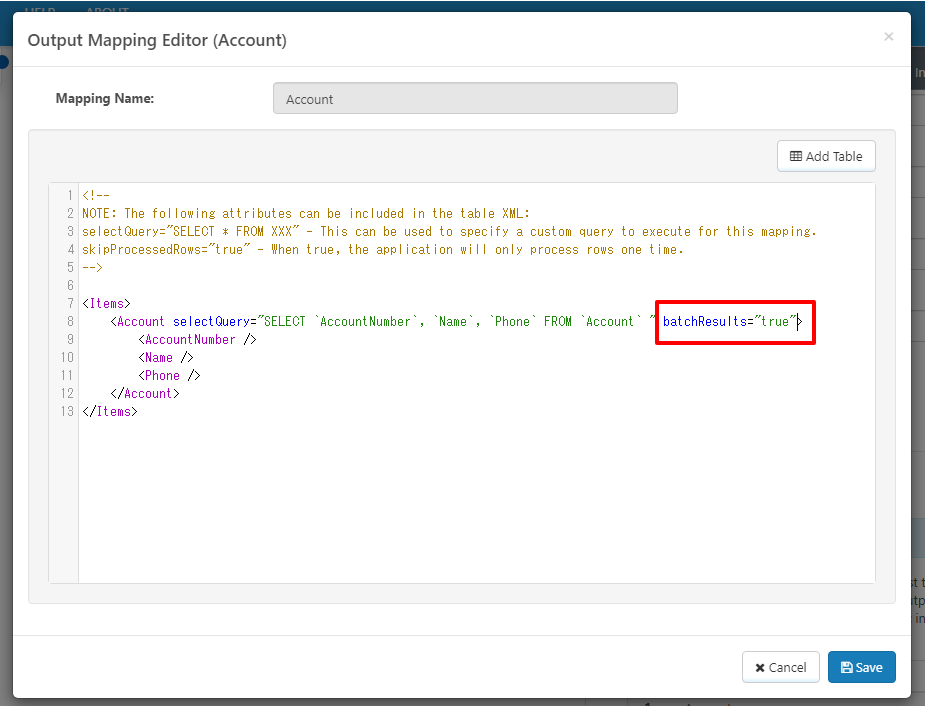Screen dimensions: 926x706
Task: Click the SELECT query string on line 8
Action: [456, 321]
